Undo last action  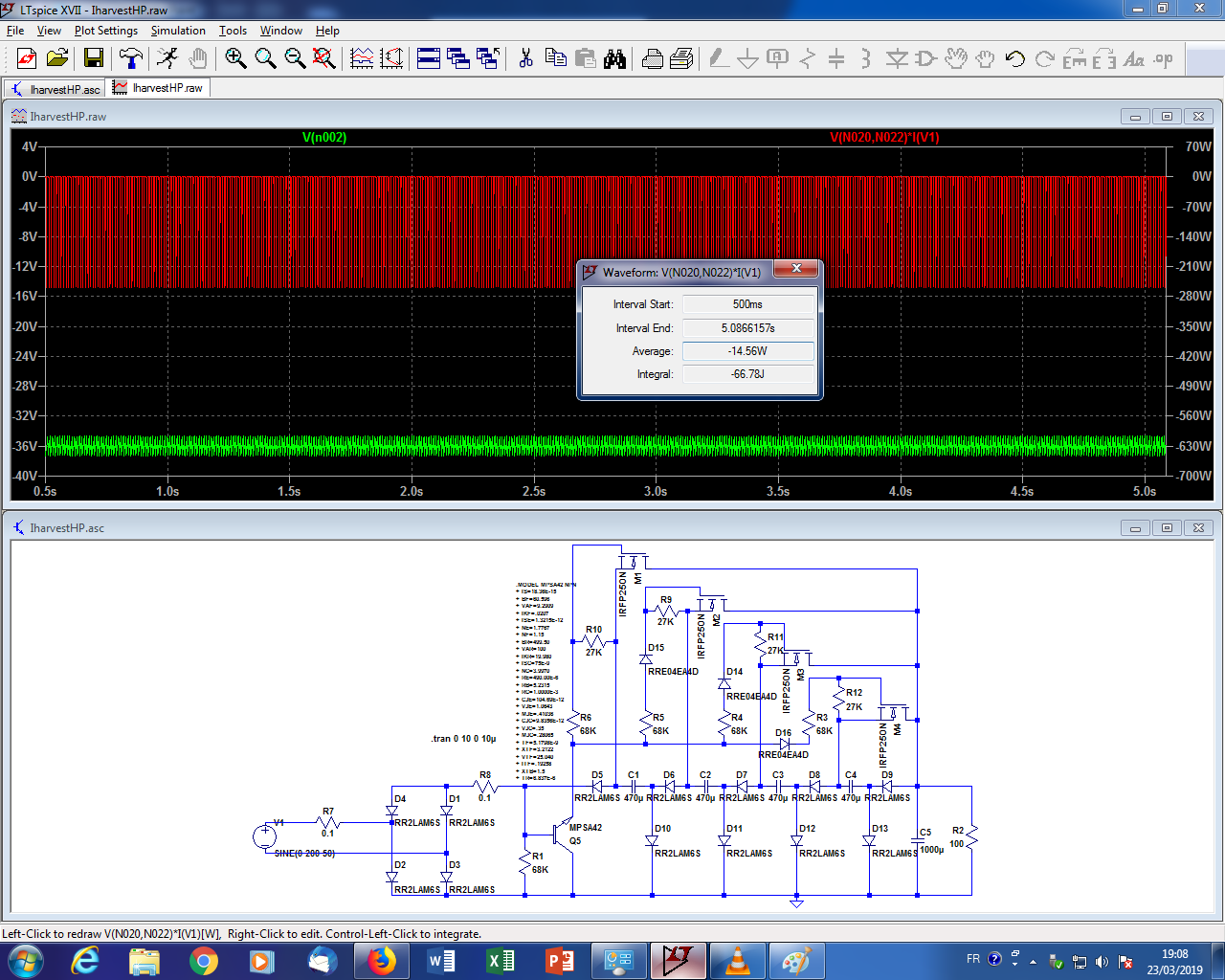point(1015,59)
